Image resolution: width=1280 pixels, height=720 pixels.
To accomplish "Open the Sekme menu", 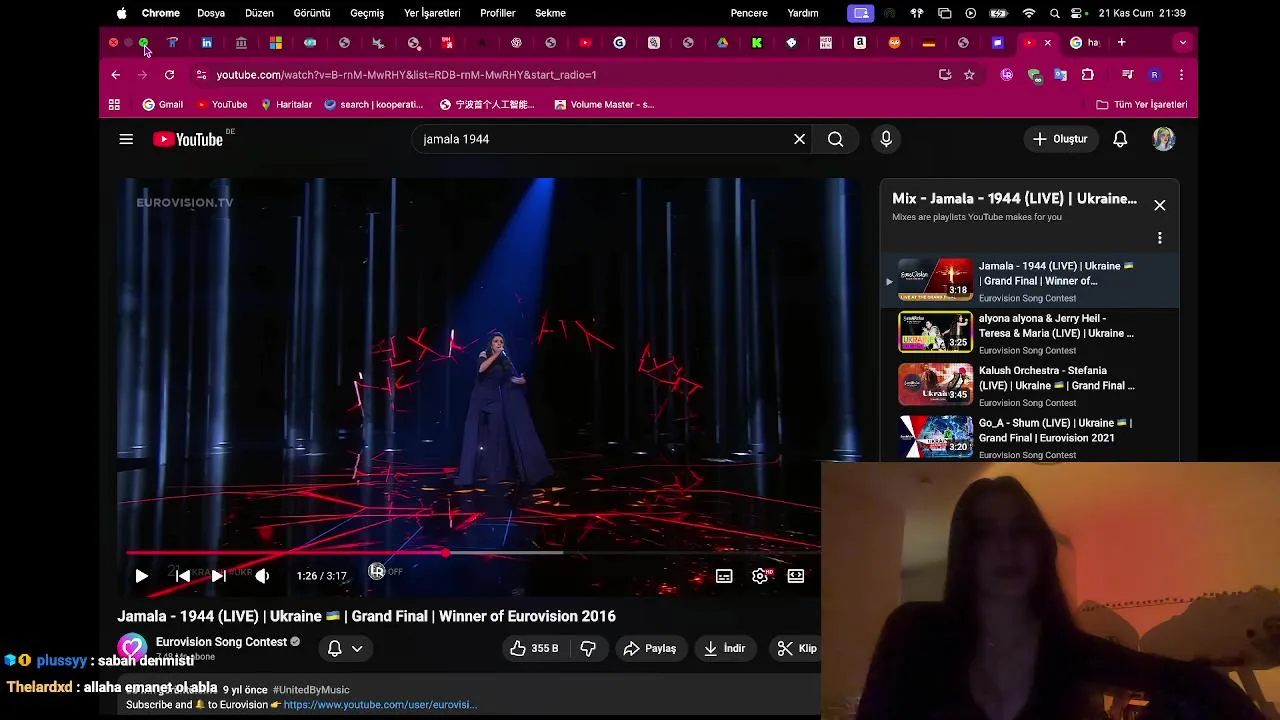I will click(551, 13).
